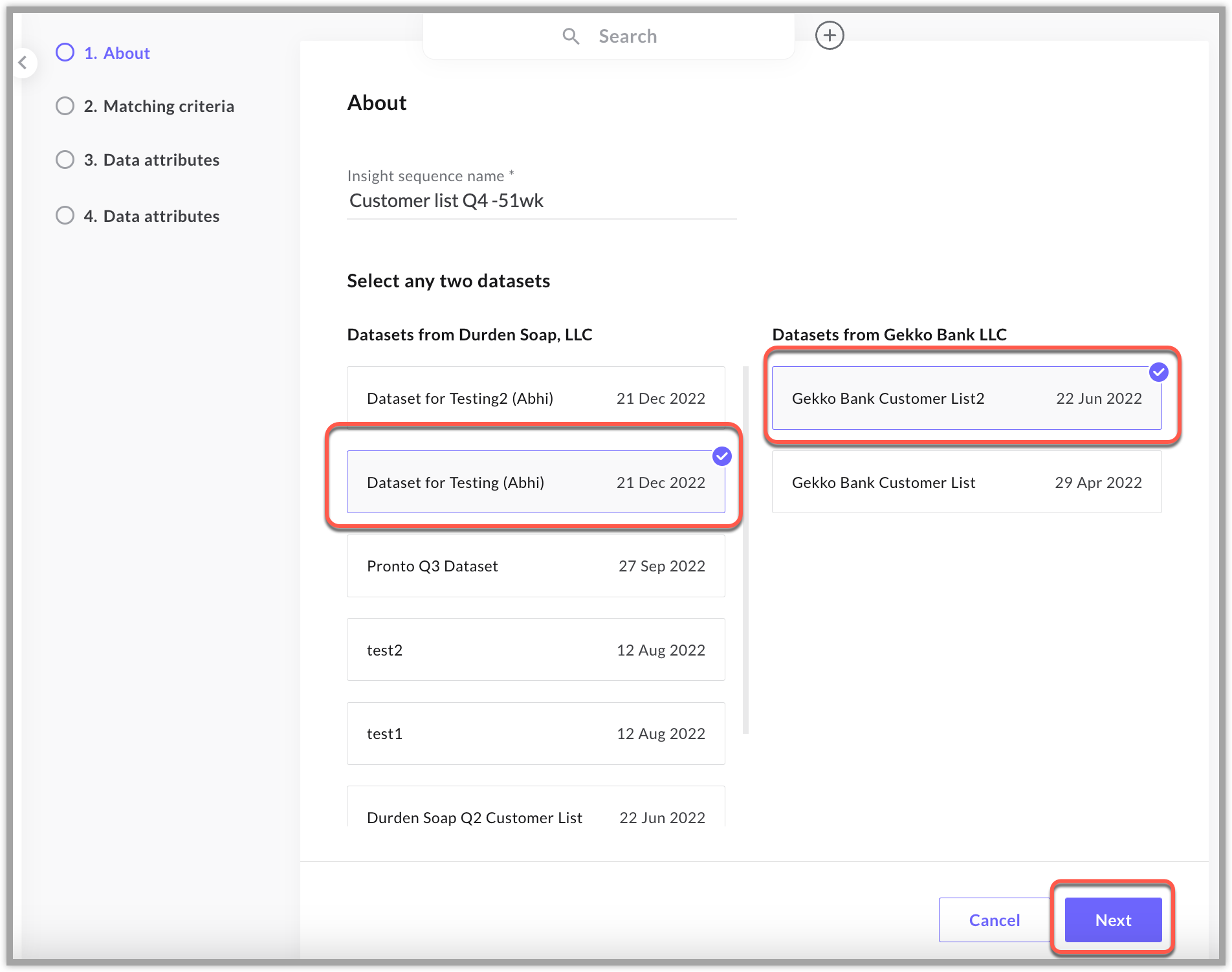Select the test1 dataset

tap(535, 733)
